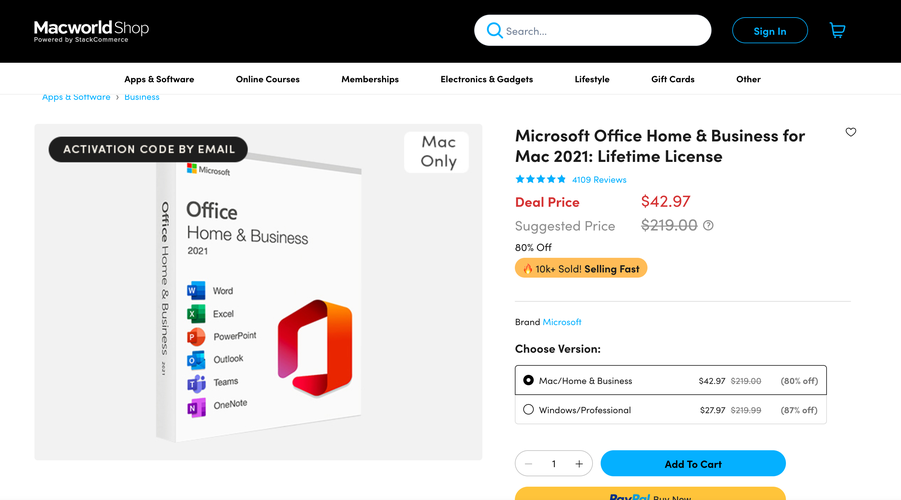The image size is (901, 500).
Task: Click the search magnifier icon
Action: (x=494, y=30)
